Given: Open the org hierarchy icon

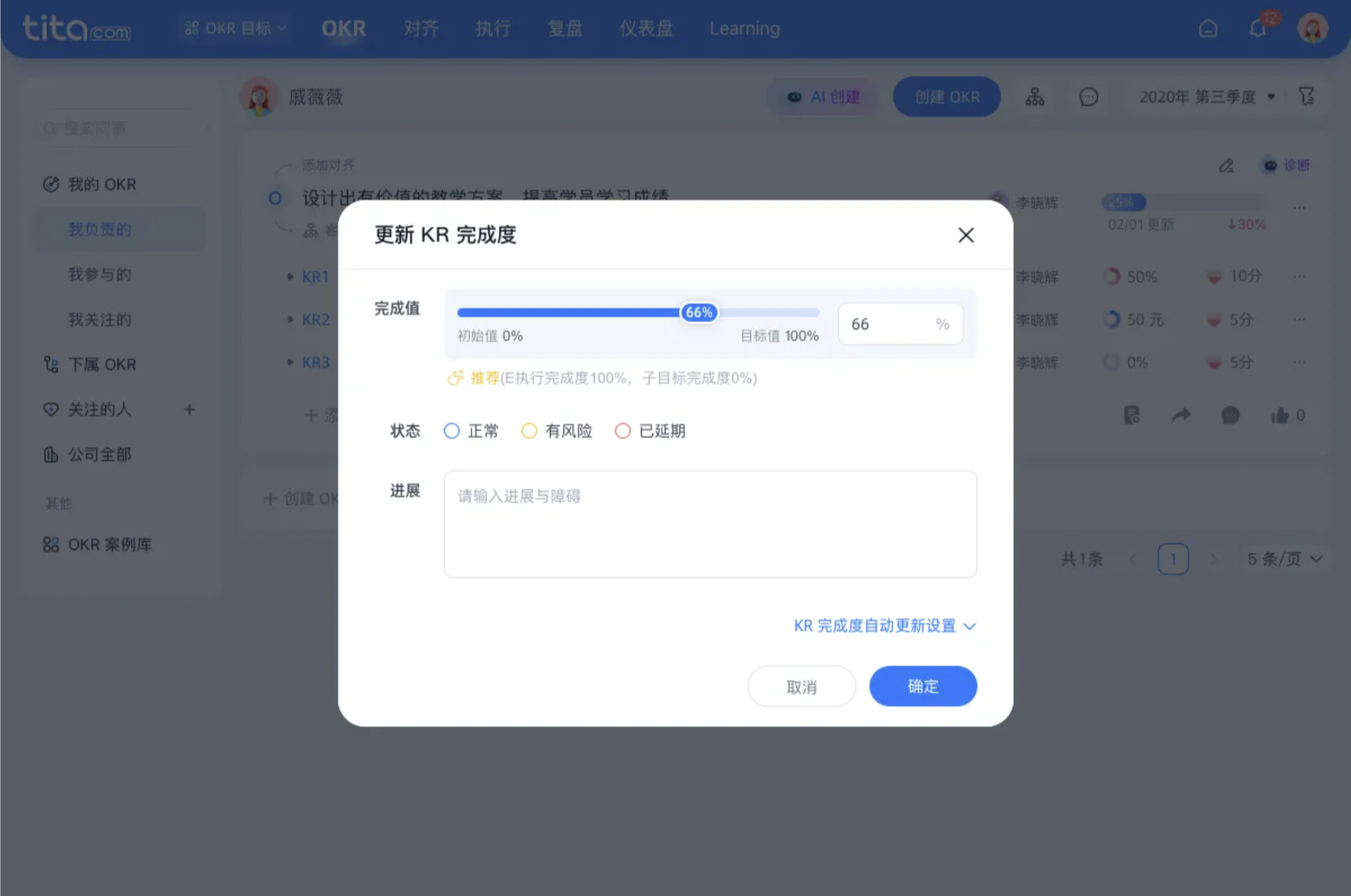Looking at the screenshot, I should tap(1035, 97).
